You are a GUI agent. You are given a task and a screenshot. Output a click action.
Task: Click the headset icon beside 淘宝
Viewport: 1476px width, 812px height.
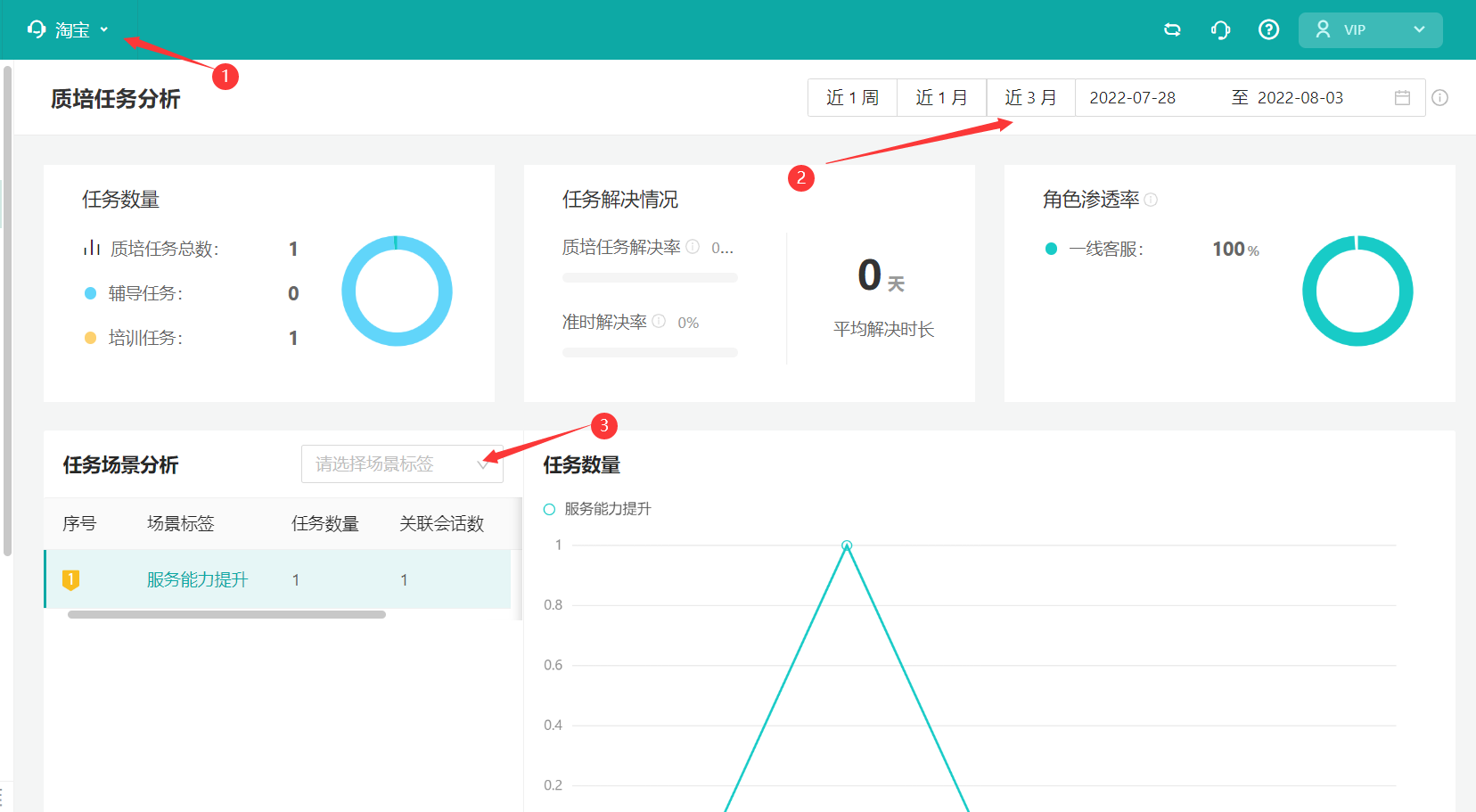pos(37,29)
